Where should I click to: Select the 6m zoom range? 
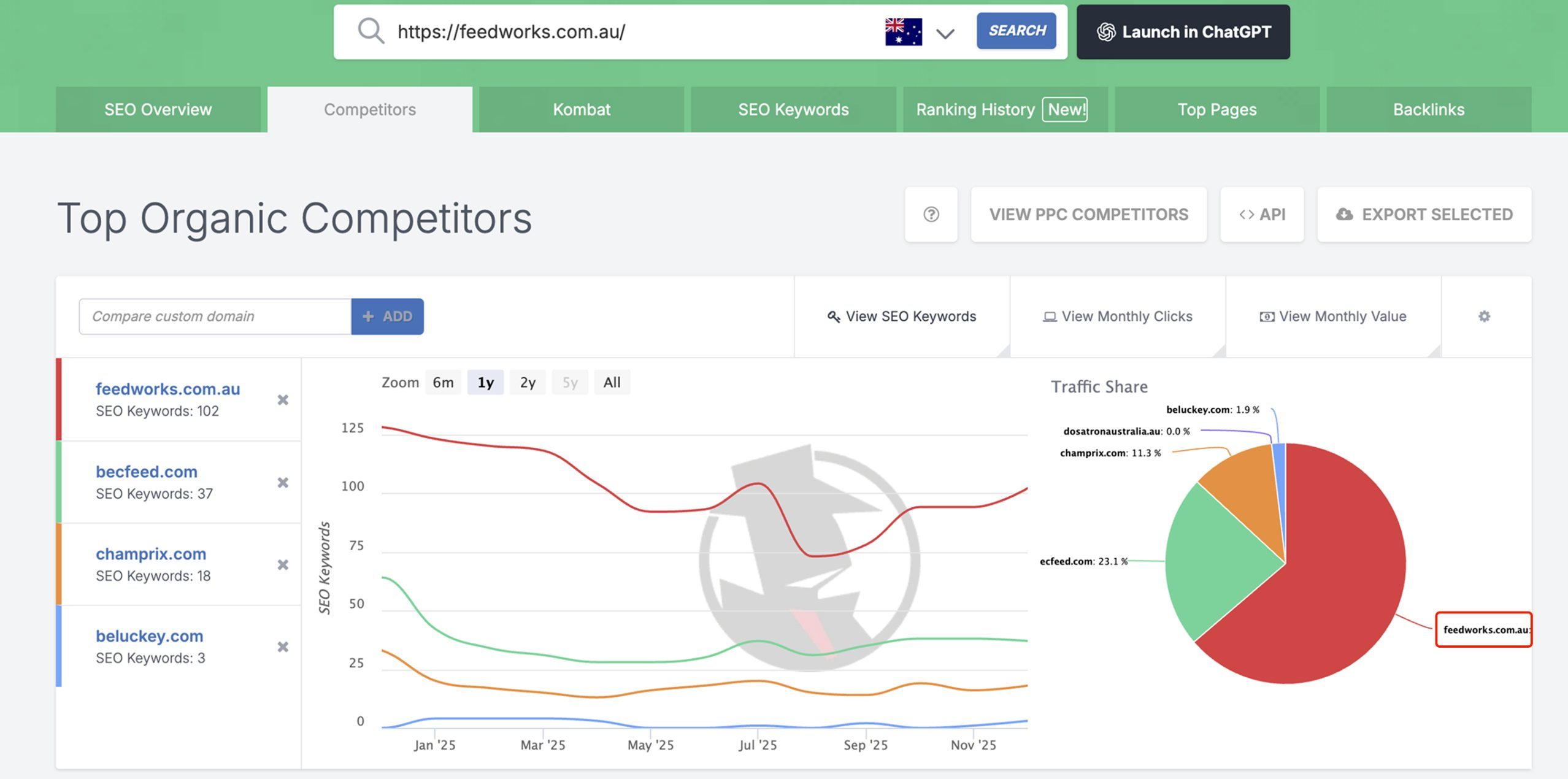tap(443, 383)
